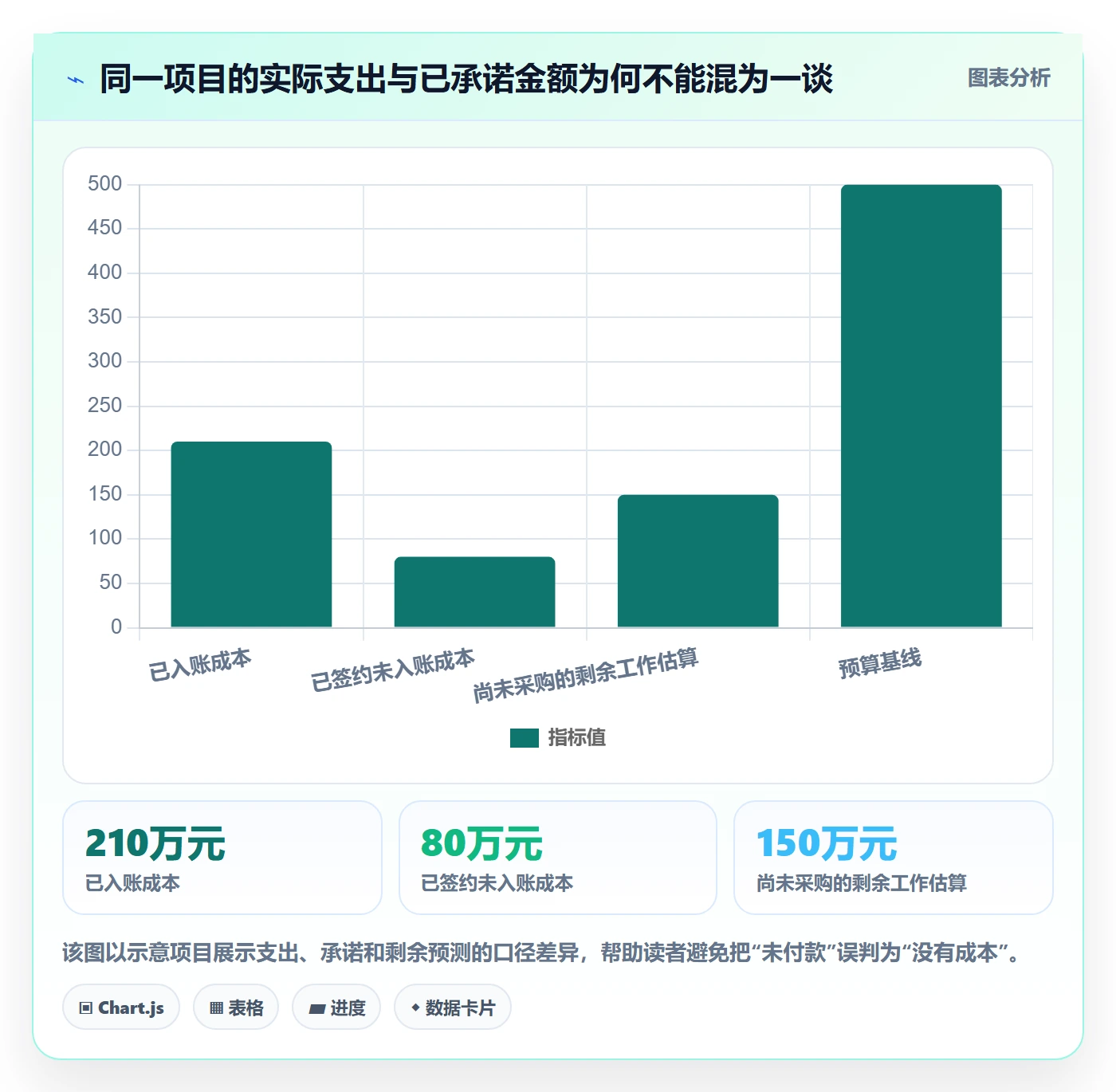
Task: Click the 预算基线 x-axis label
Action: pyautogui.click(x=880, y=663)
